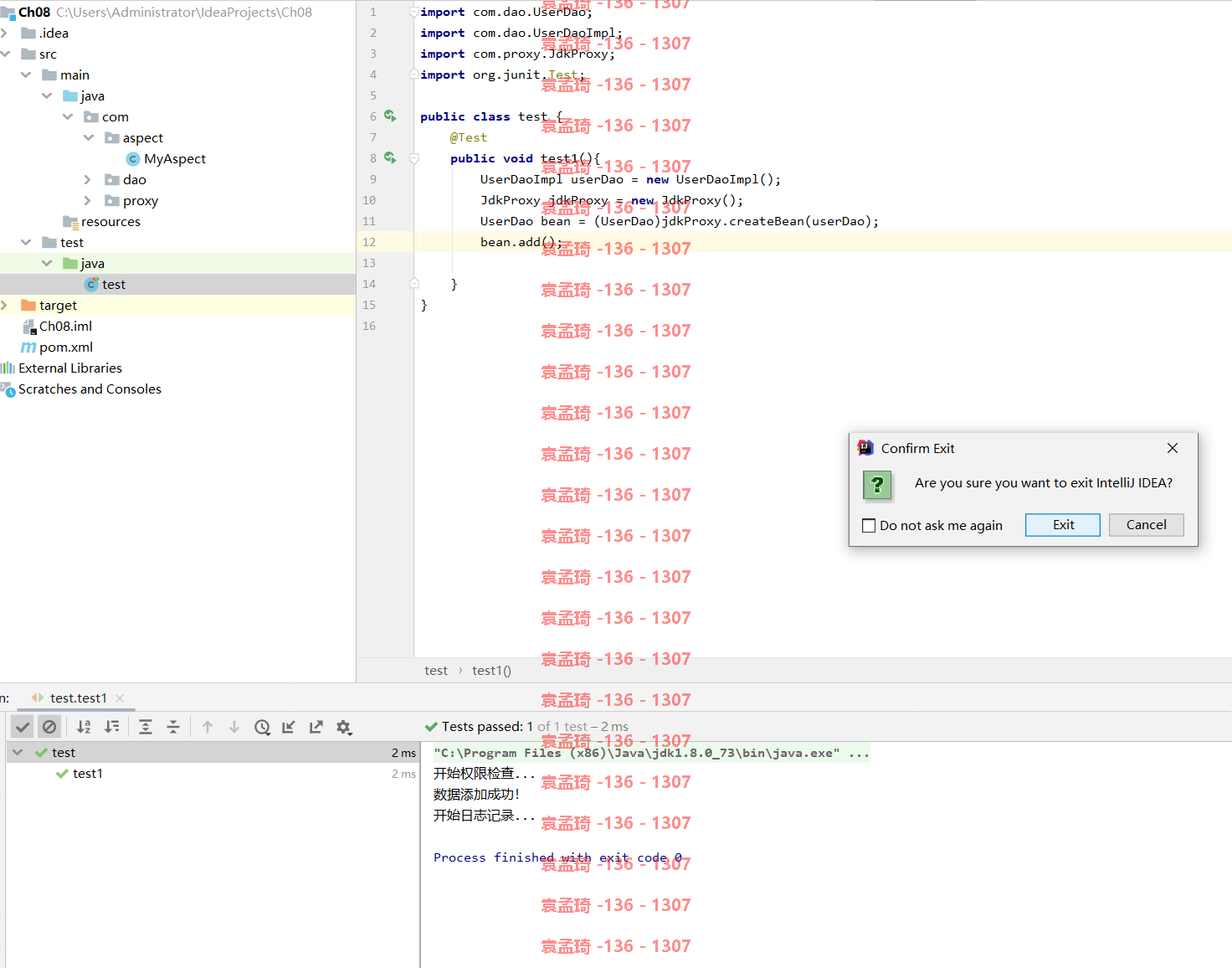Viewport: 1232px width, 968px height.
Task: Click fold marker at imports line 1
Action: coord(413,12)
